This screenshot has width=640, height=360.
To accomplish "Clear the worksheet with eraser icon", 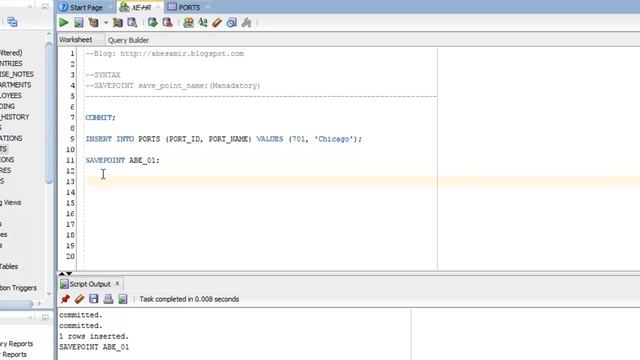I will pos(217,22).
